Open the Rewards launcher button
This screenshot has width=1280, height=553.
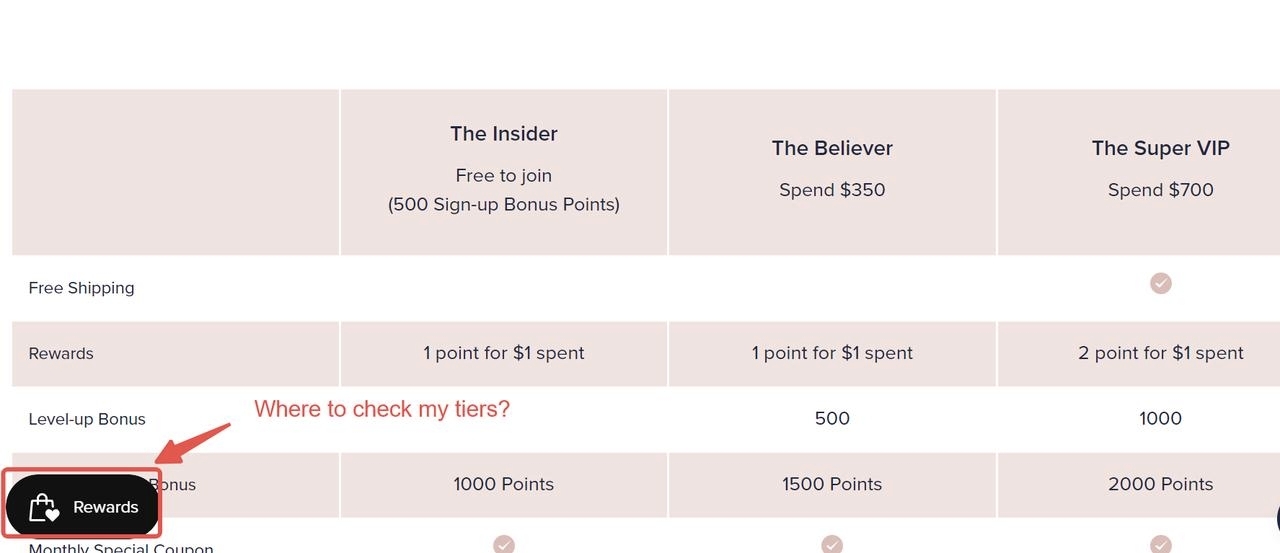pos(83,506)
